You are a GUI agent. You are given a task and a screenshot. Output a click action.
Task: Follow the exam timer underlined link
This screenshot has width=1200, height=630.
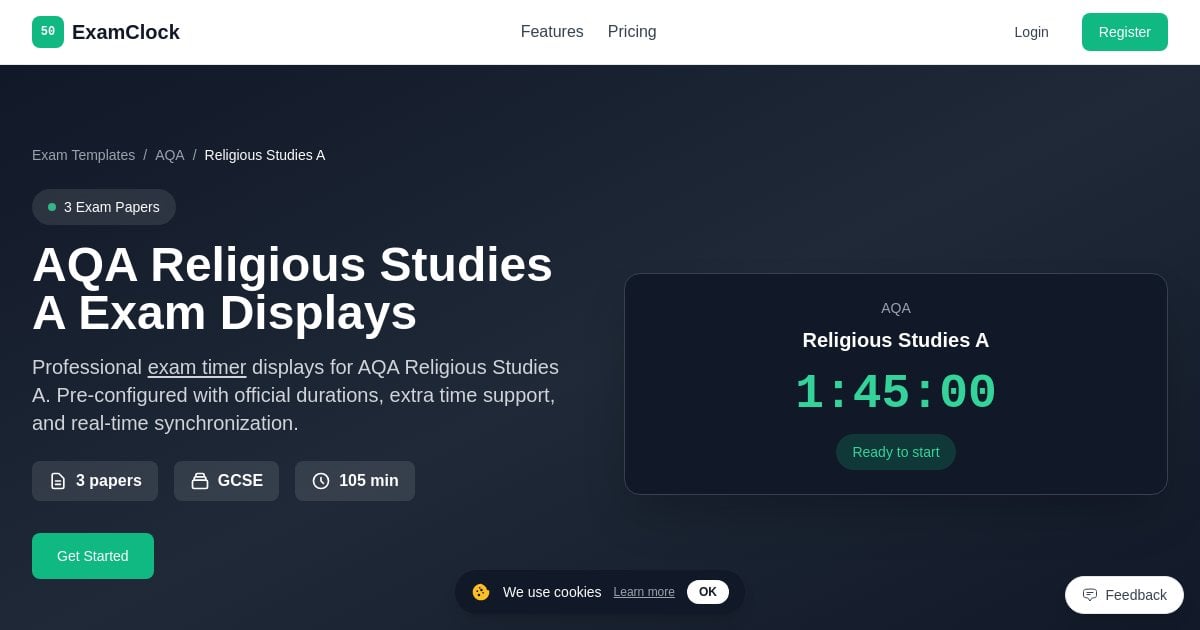pos(197,367)
